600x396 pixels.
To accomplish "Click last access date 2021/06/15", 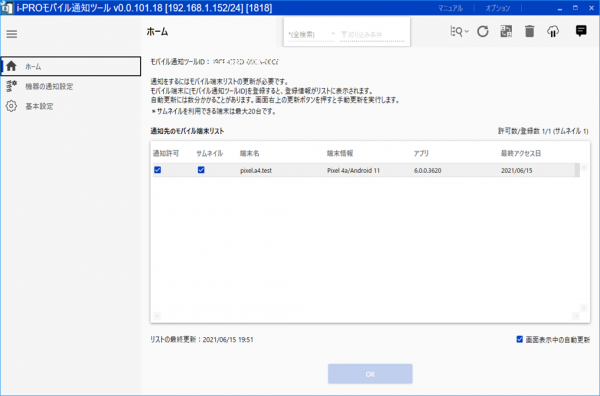I will point(517,171).
